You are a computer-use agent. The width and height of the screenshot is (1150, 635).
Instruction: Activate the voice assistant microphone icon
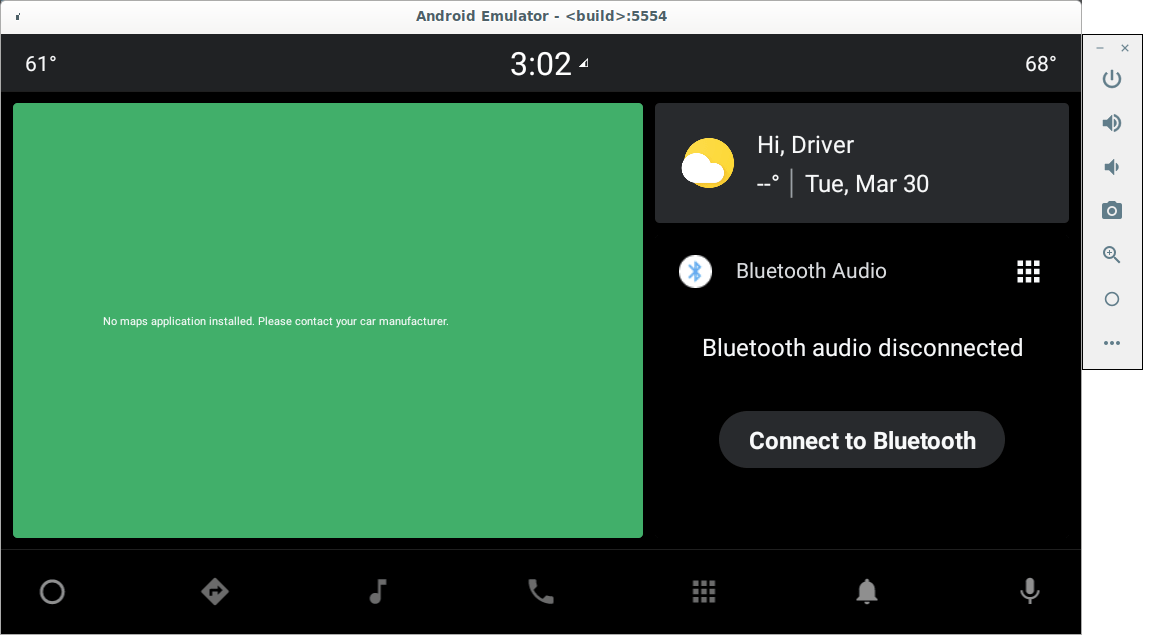(1030, 591)
